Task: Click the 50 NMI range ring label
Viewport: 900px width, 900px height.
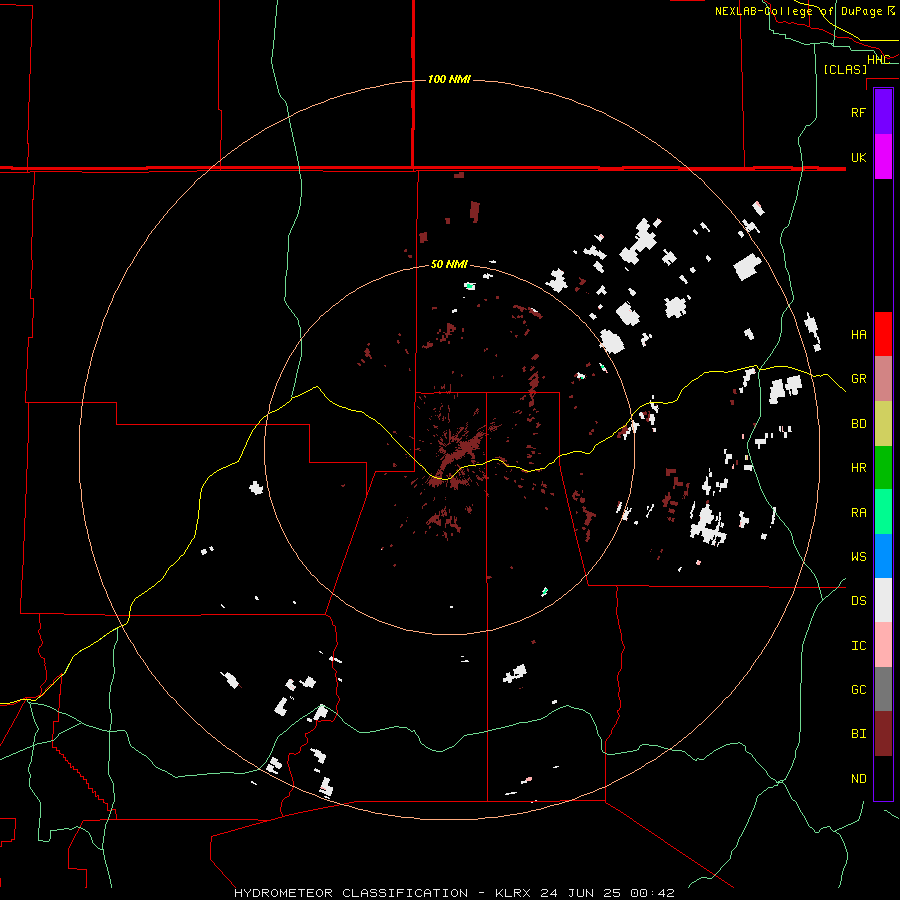Action: click(x=449, y=264)
